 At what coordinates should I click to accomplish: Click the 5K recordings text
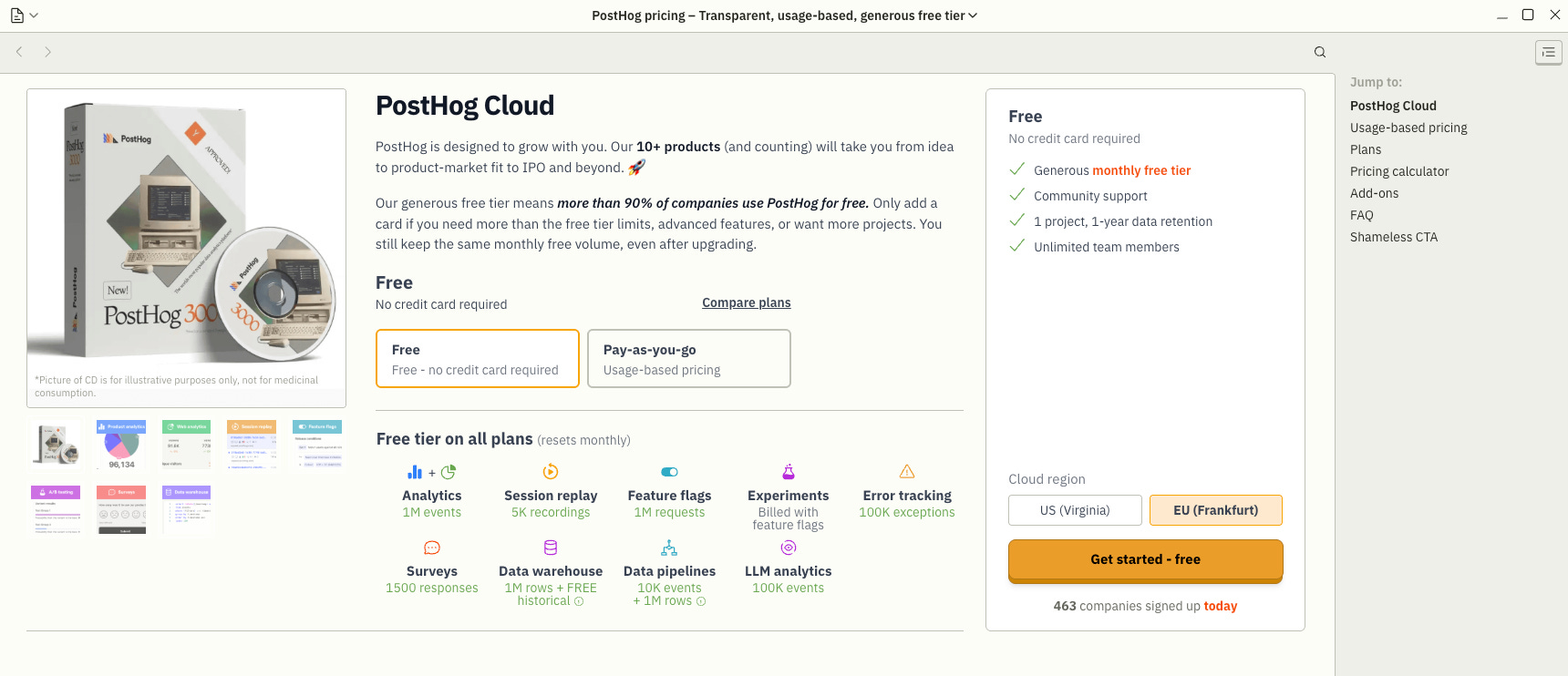click(x=551, y=512)
